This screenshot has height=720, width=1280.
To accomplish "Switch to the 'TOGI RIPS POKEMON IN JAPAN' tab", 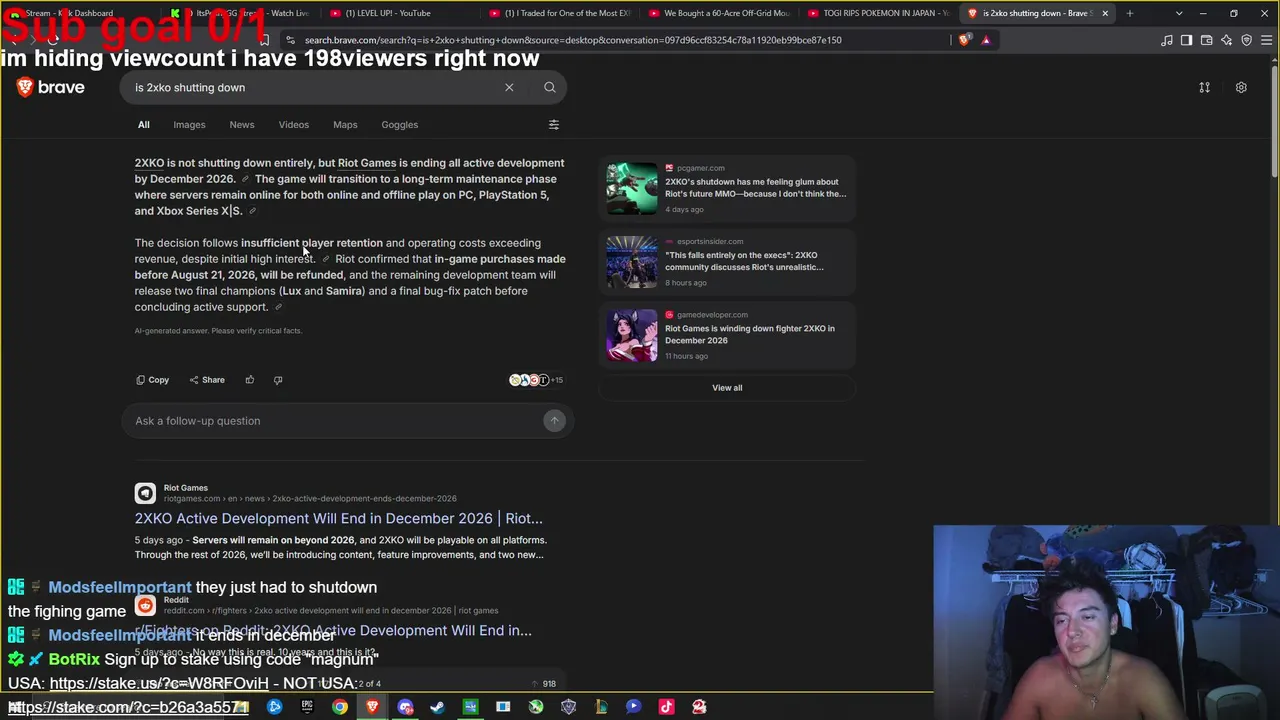I will coord(879,13).
